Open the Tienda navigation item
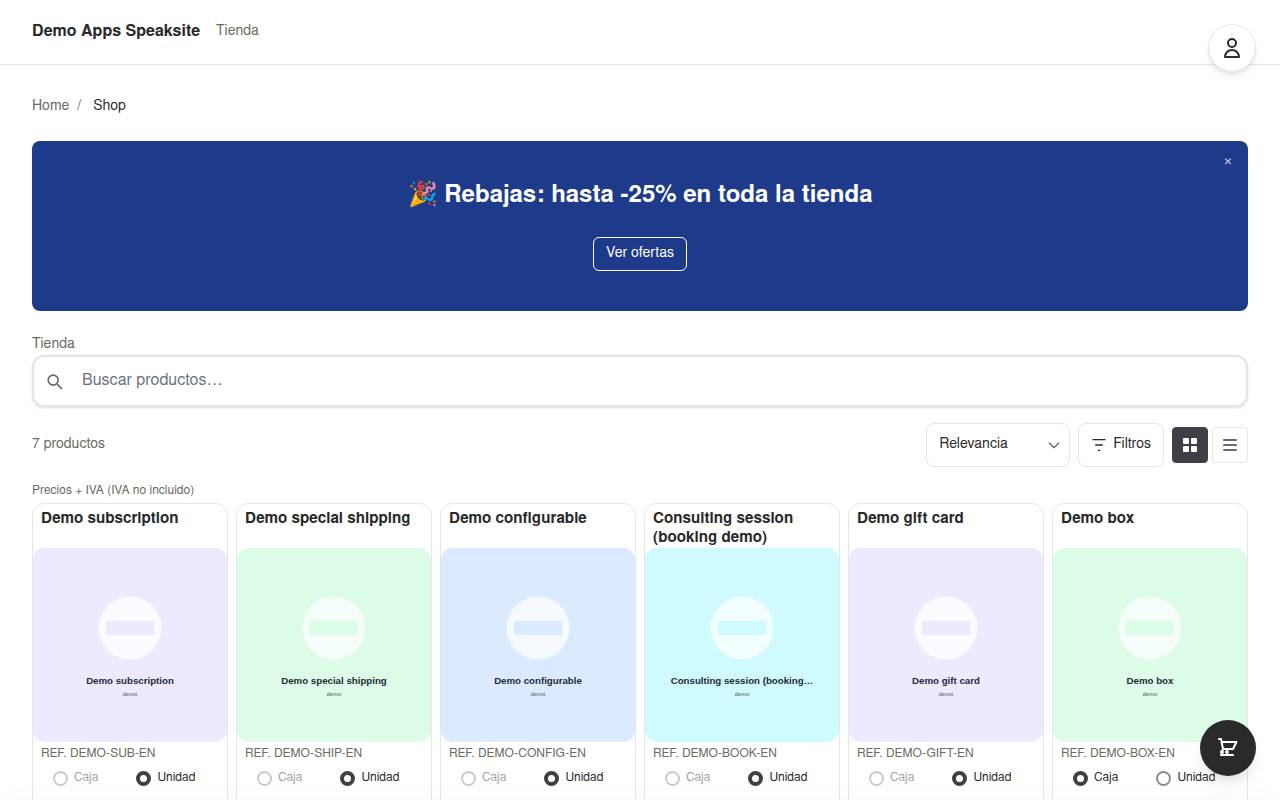Image resolution: width=1280 pixels, height=800 pixels. click(237, 30)
